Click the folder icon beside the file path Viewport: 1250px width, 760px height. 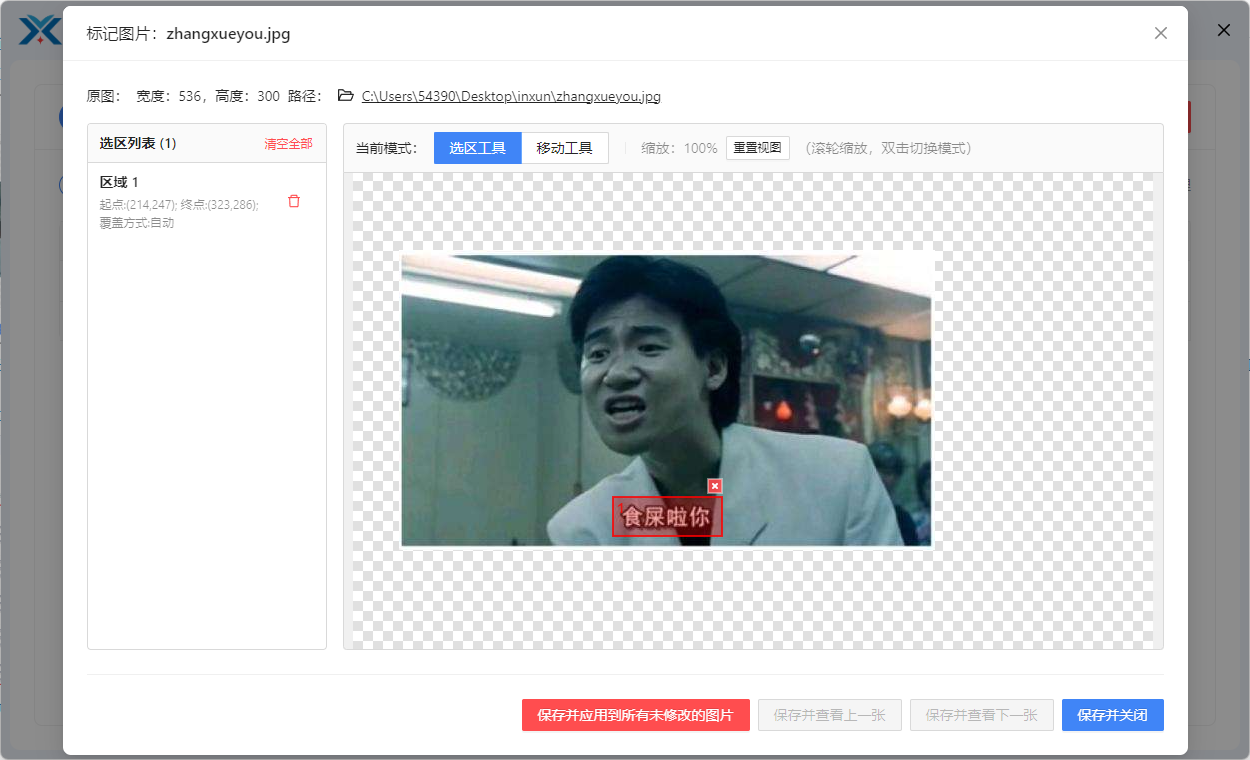[346, 96]
